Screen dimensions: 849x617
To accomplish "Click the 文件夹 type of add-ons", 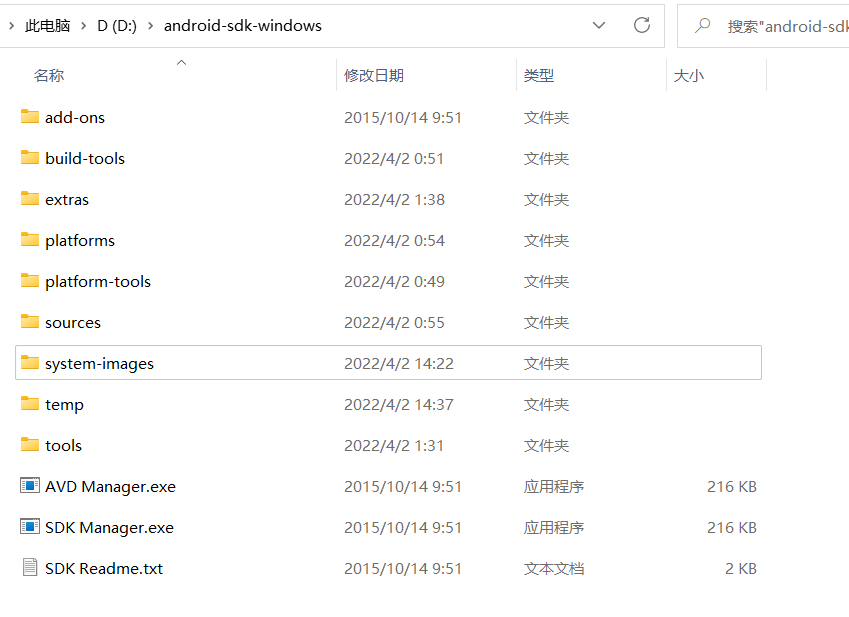I will (x=546, y=117).
